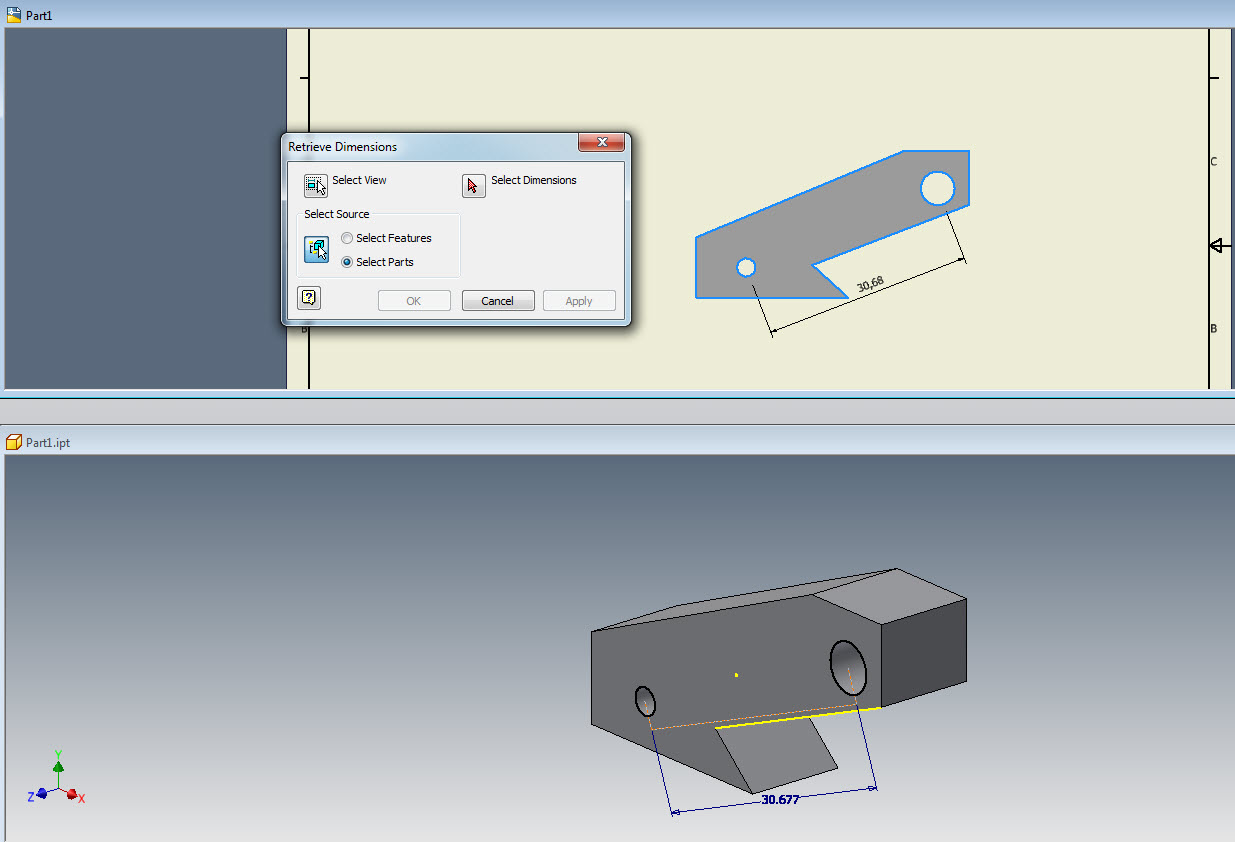Activate the Select View tool in Retrieve Dimensions
This screenshot has width=1235, height=842.
[x=315, y=185]
